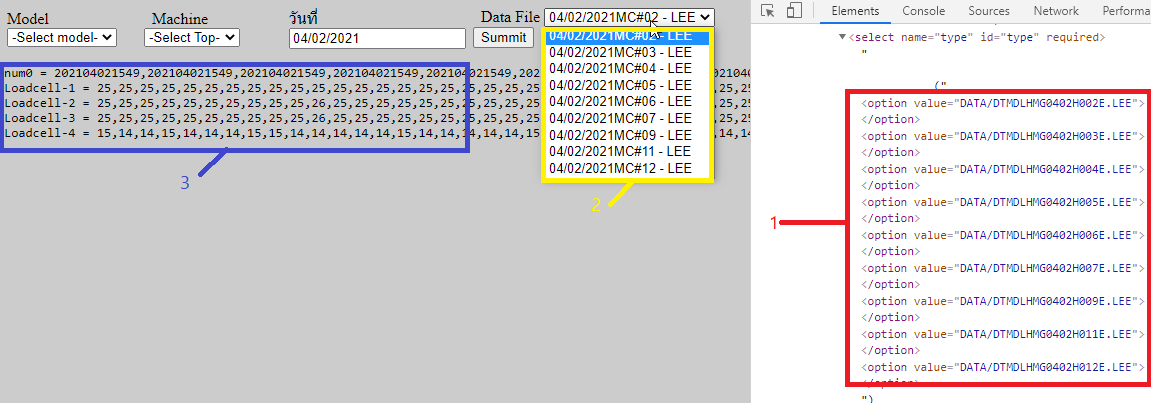Image resolution: width=1151 pixels, height=403 pixels.
Task: Switch to the Elements tab
Action: click(x=855, y=11)
